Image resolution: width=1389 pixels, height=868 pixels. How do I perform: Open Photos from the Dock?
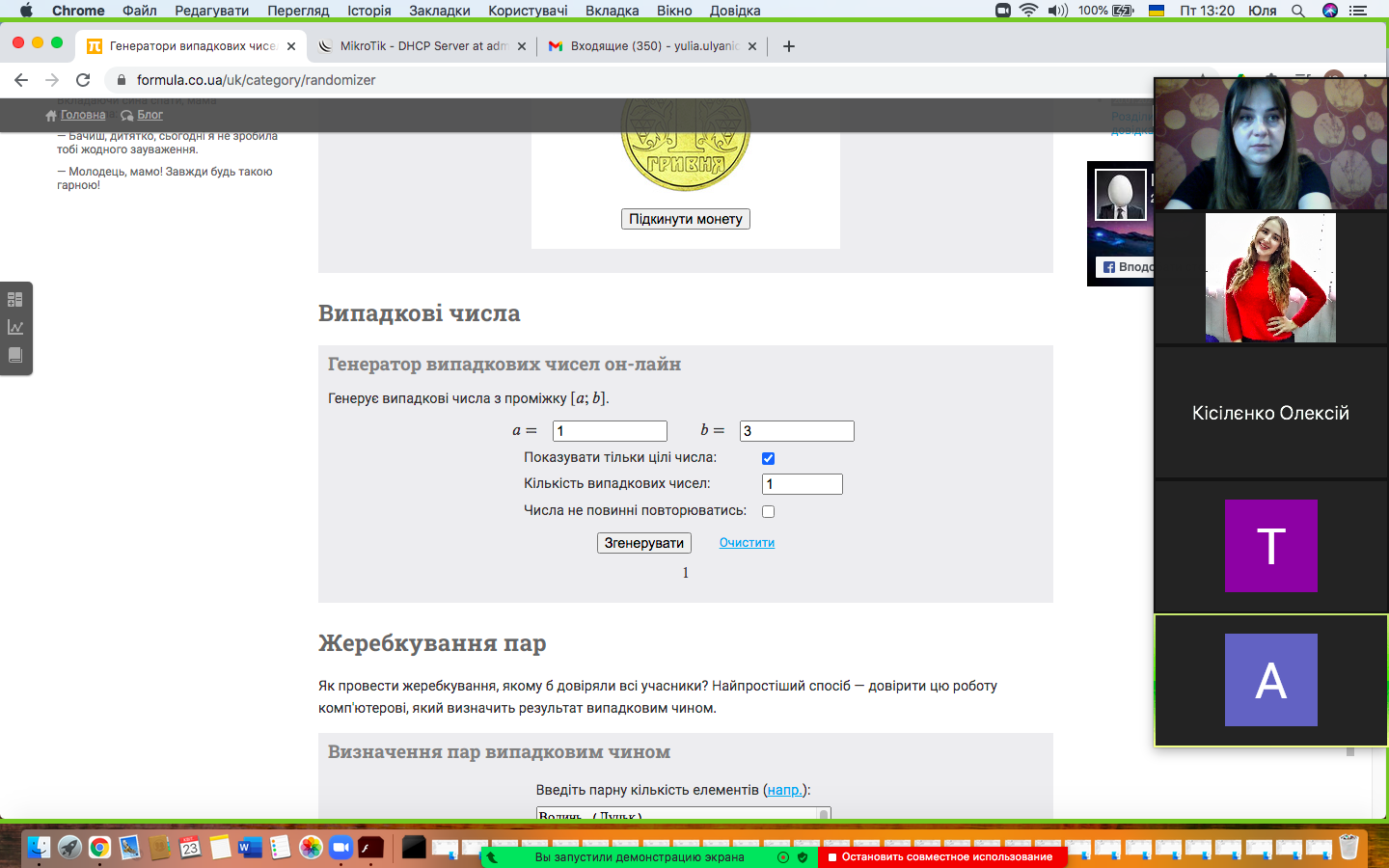coord(311,848)
